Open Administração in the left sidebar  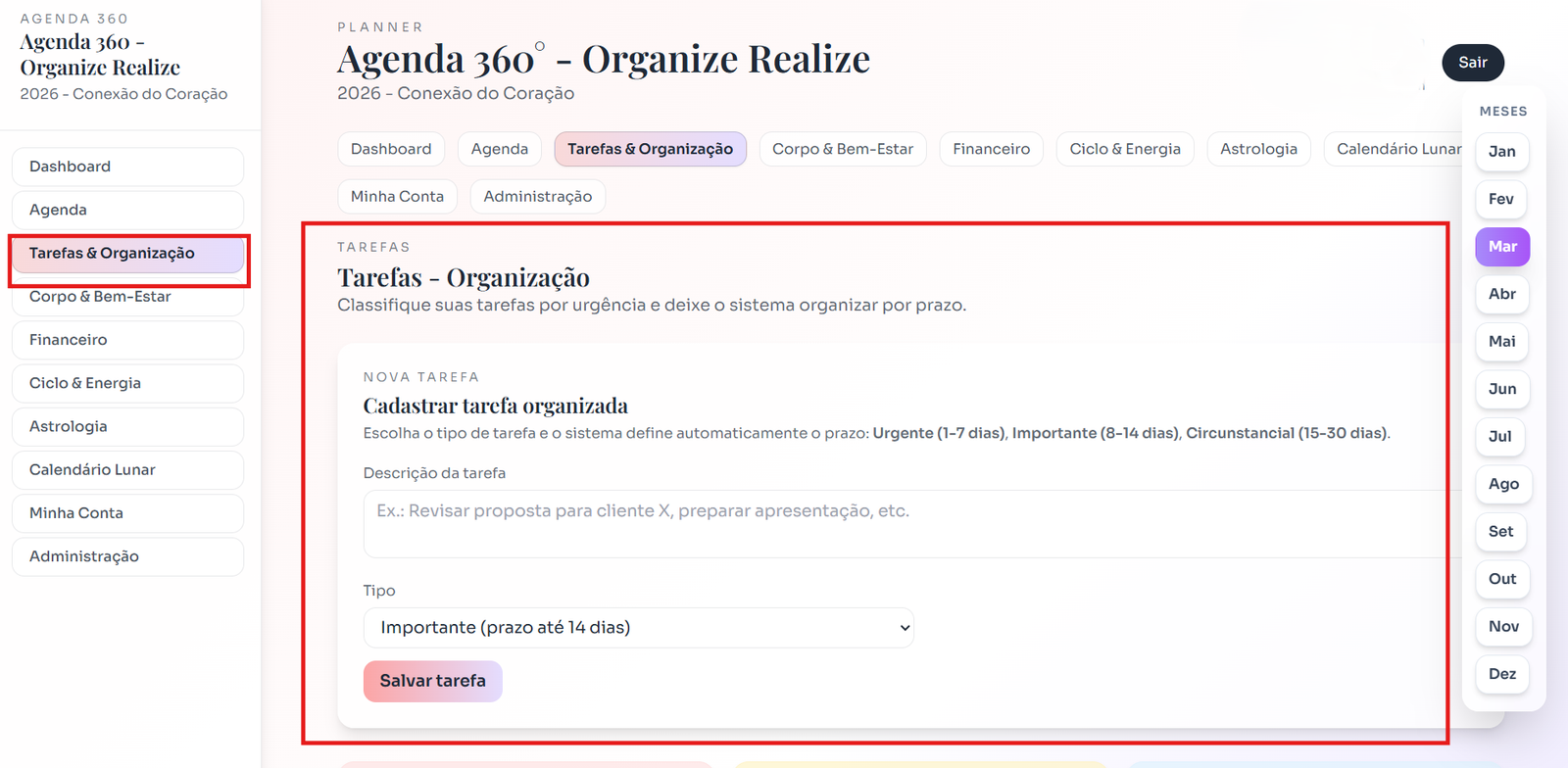point(127,556)
